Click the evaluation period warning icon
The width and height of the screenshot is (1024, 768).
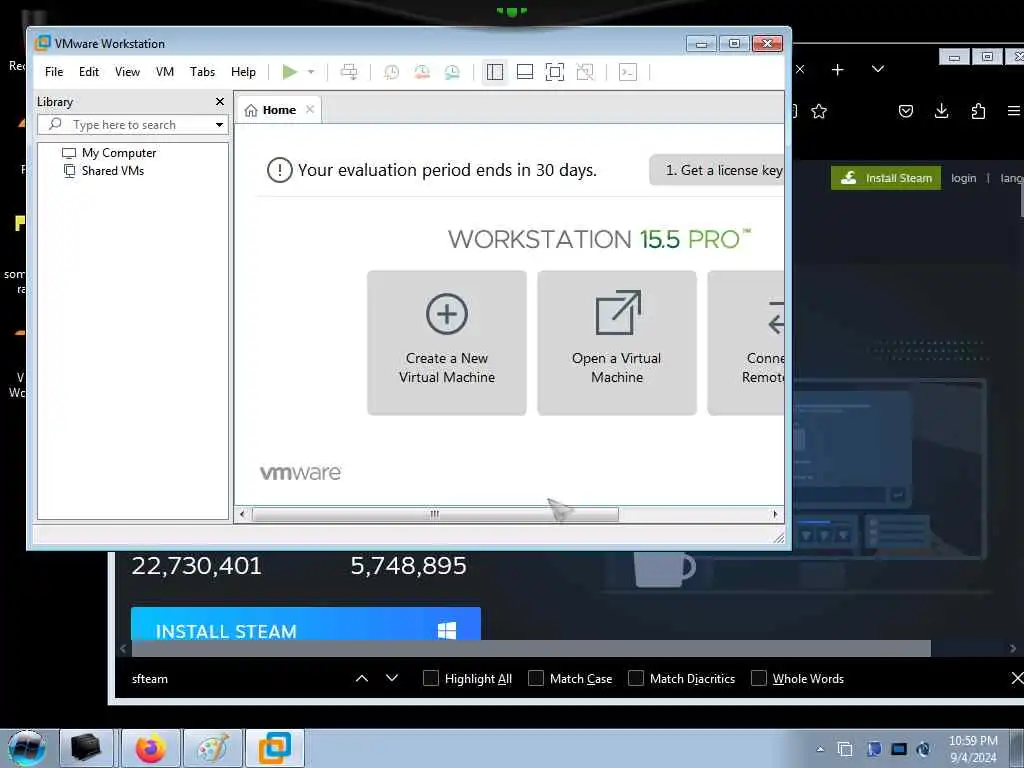(280, 170)
